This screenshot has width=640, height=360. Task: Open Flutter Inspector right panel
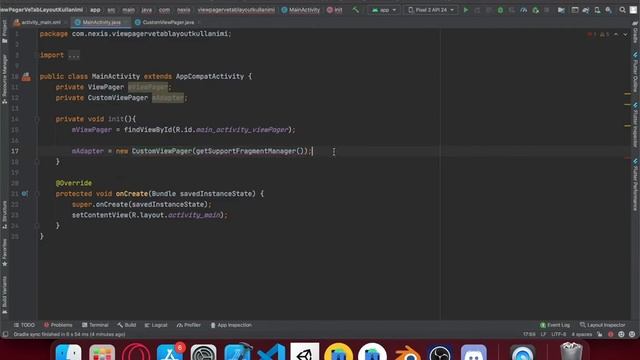636,125
